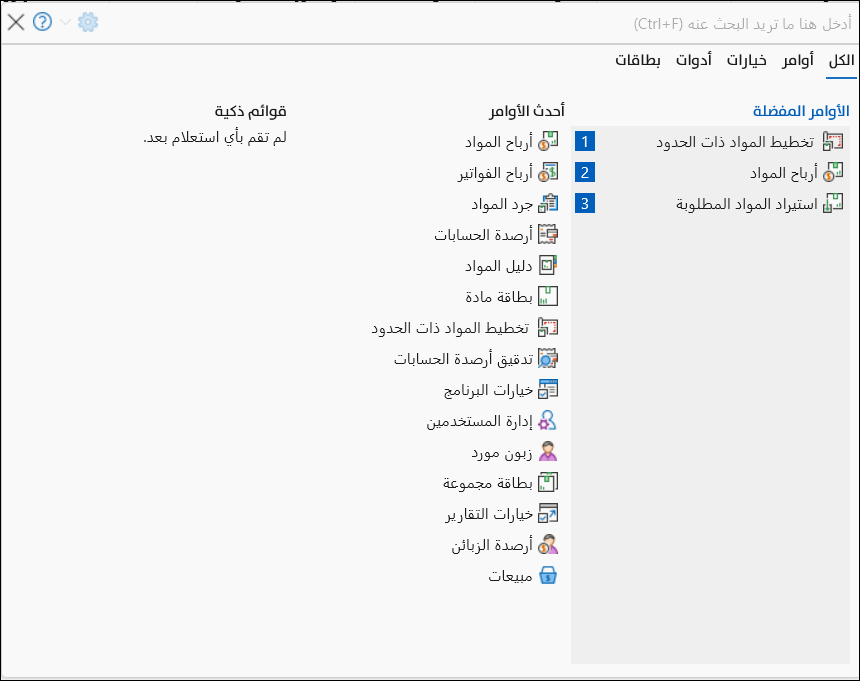Click the 'خيارات البرنامج' icon
This screenshot has height=681, width=860.
[x=548, y=389]
